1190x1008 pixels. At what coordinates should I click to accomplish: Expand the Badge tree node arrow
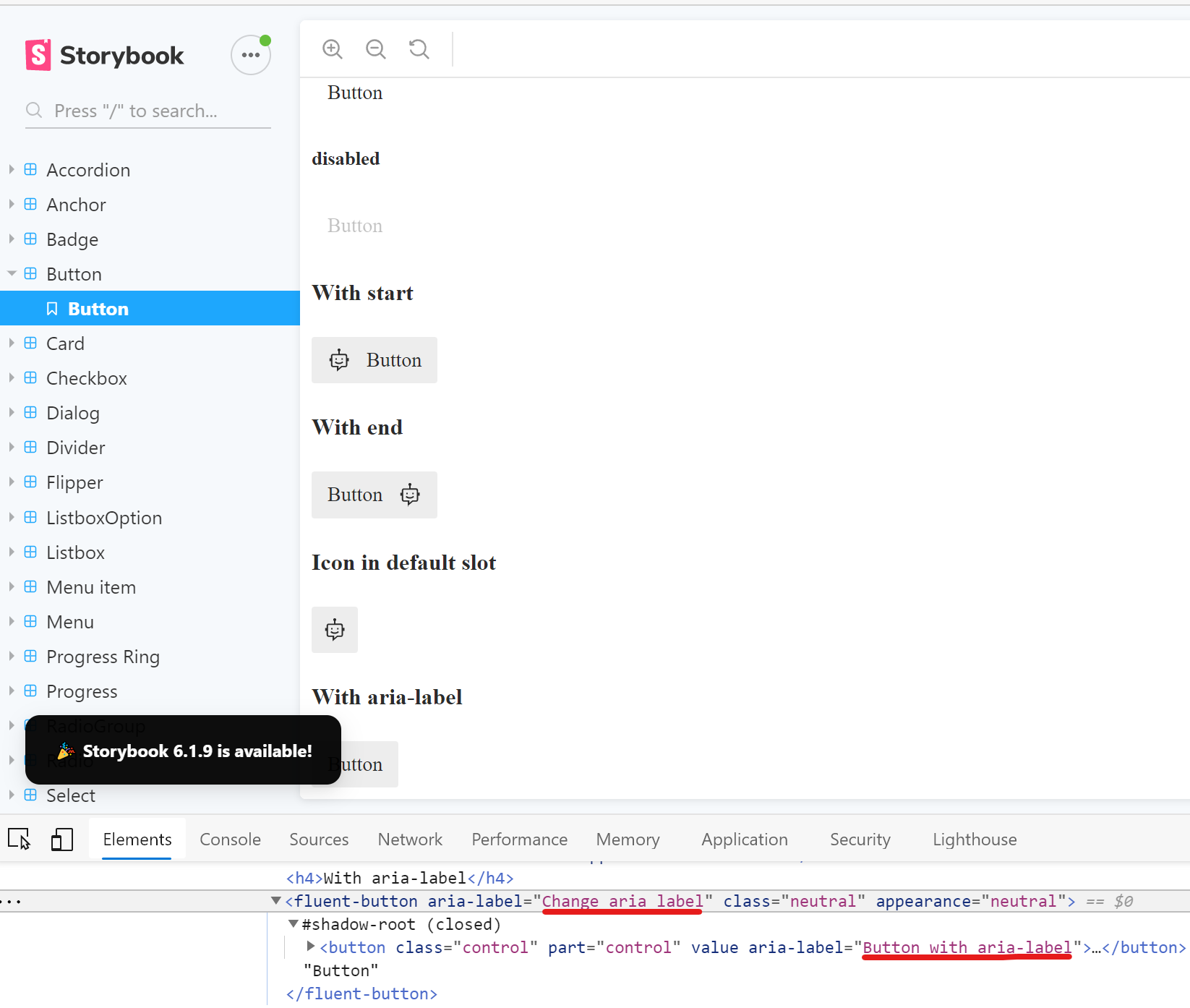point(12,239)
